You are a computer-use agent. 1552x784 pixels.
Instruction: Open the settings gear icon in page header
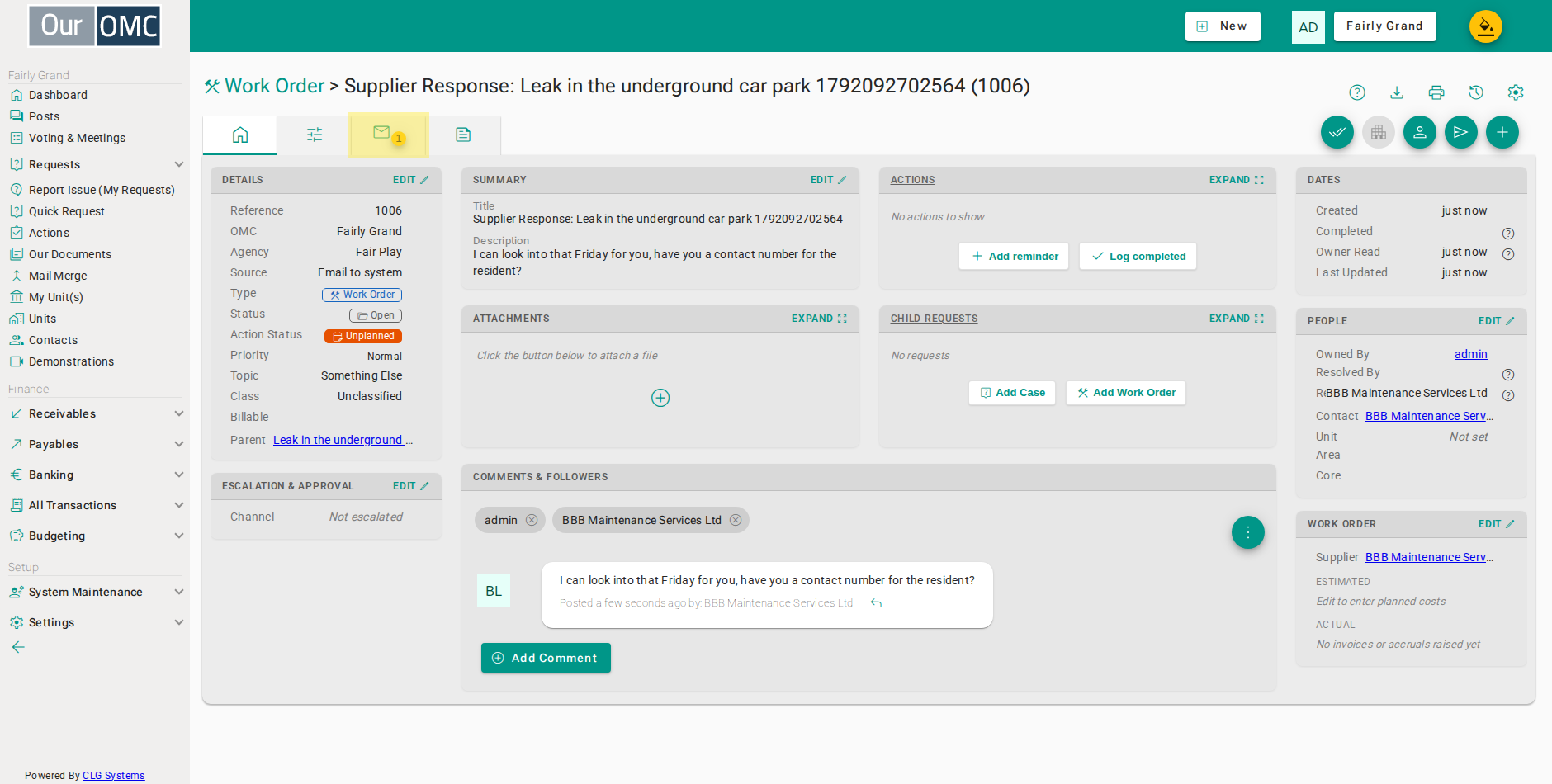(1516, 92)
